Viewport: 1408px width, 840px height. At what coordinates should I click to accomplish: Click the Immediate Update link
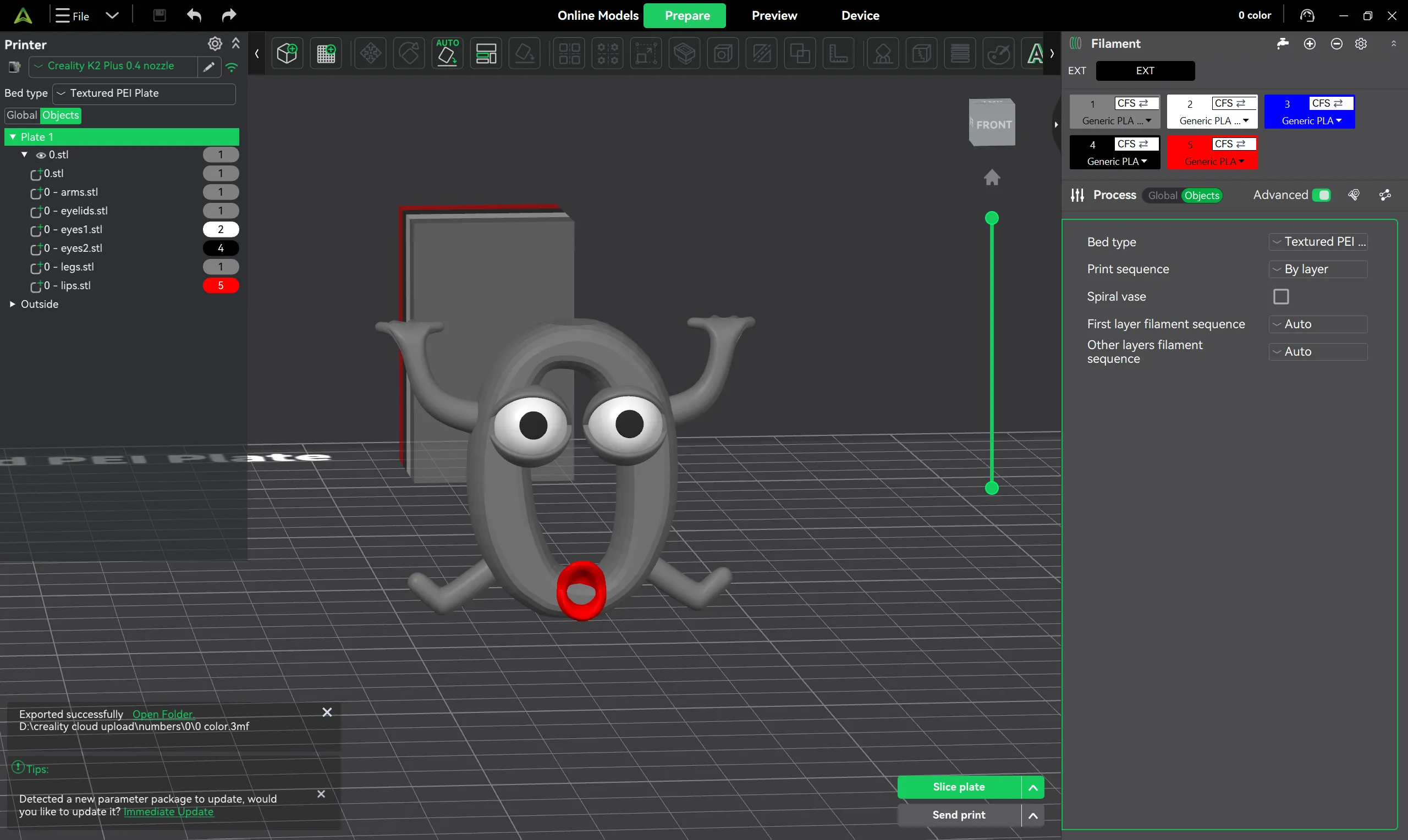point(169,812)
